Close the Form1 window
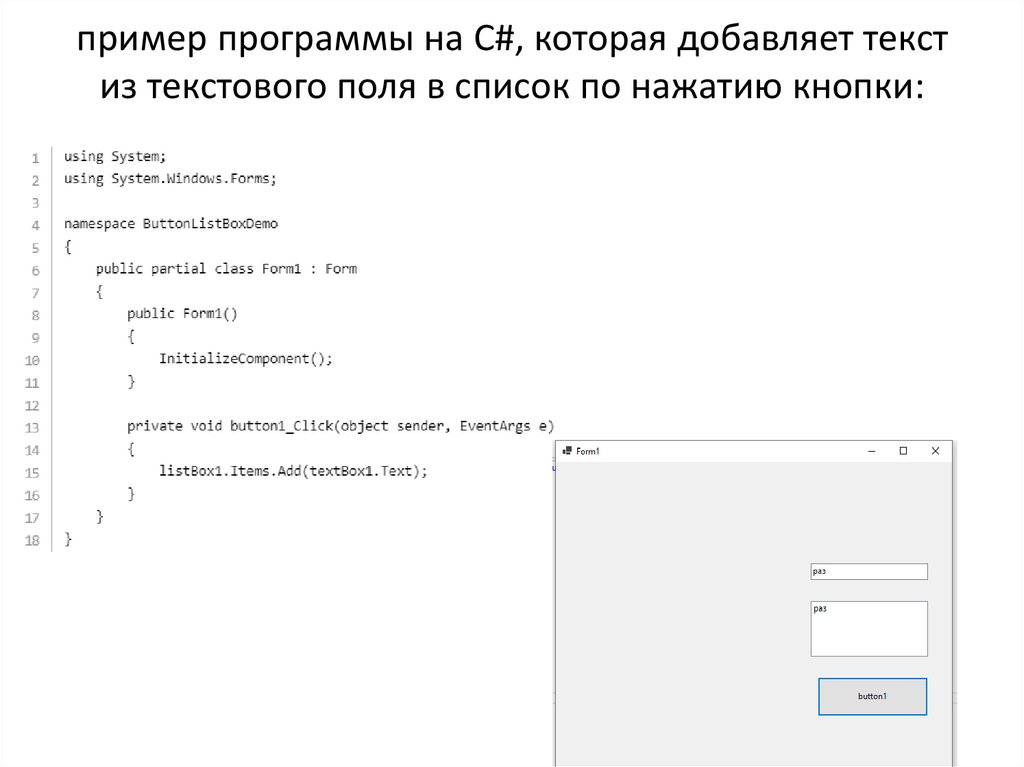The width and height of the screenshot is (1024, 767). [x=935, y=451]
